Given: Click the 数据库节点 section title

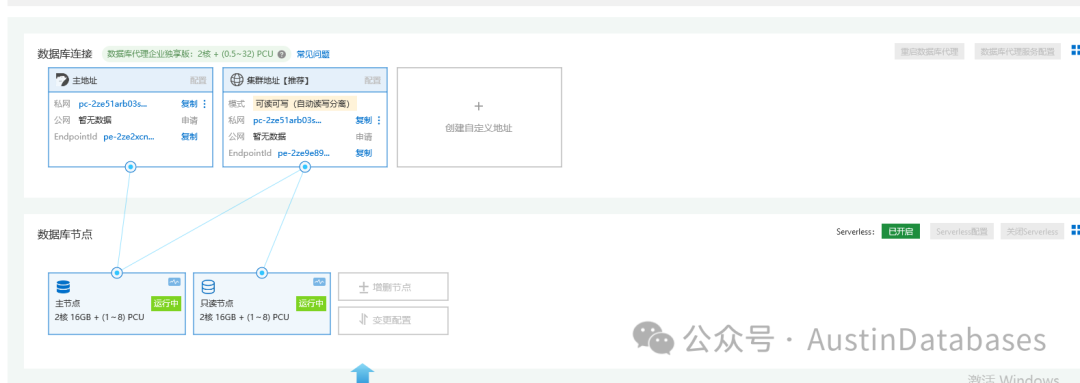Looking at the screenshot, I should click(x=65, y=234).
